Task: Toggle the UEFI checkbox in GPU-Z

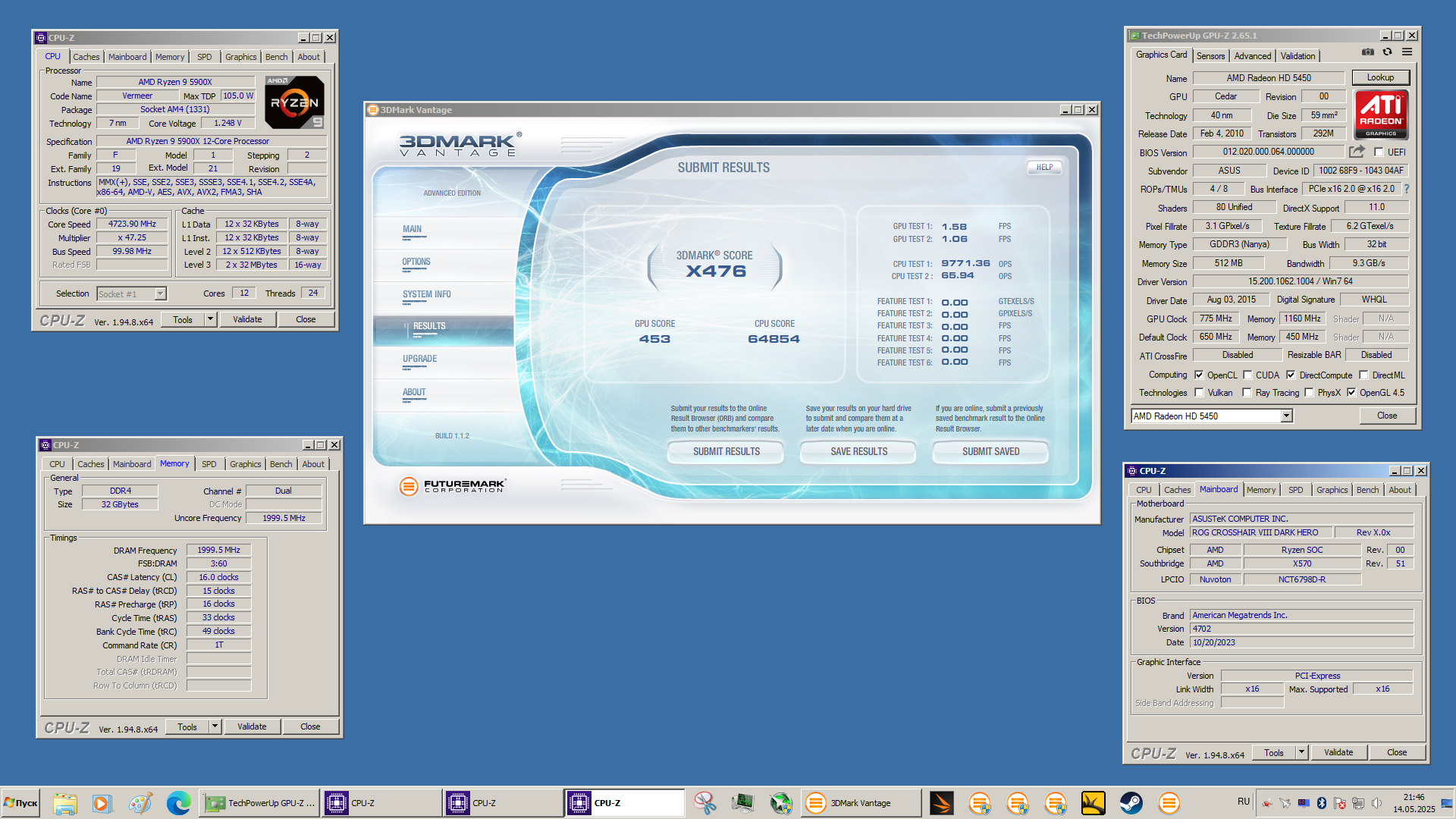Action: tap(1379, 152)
